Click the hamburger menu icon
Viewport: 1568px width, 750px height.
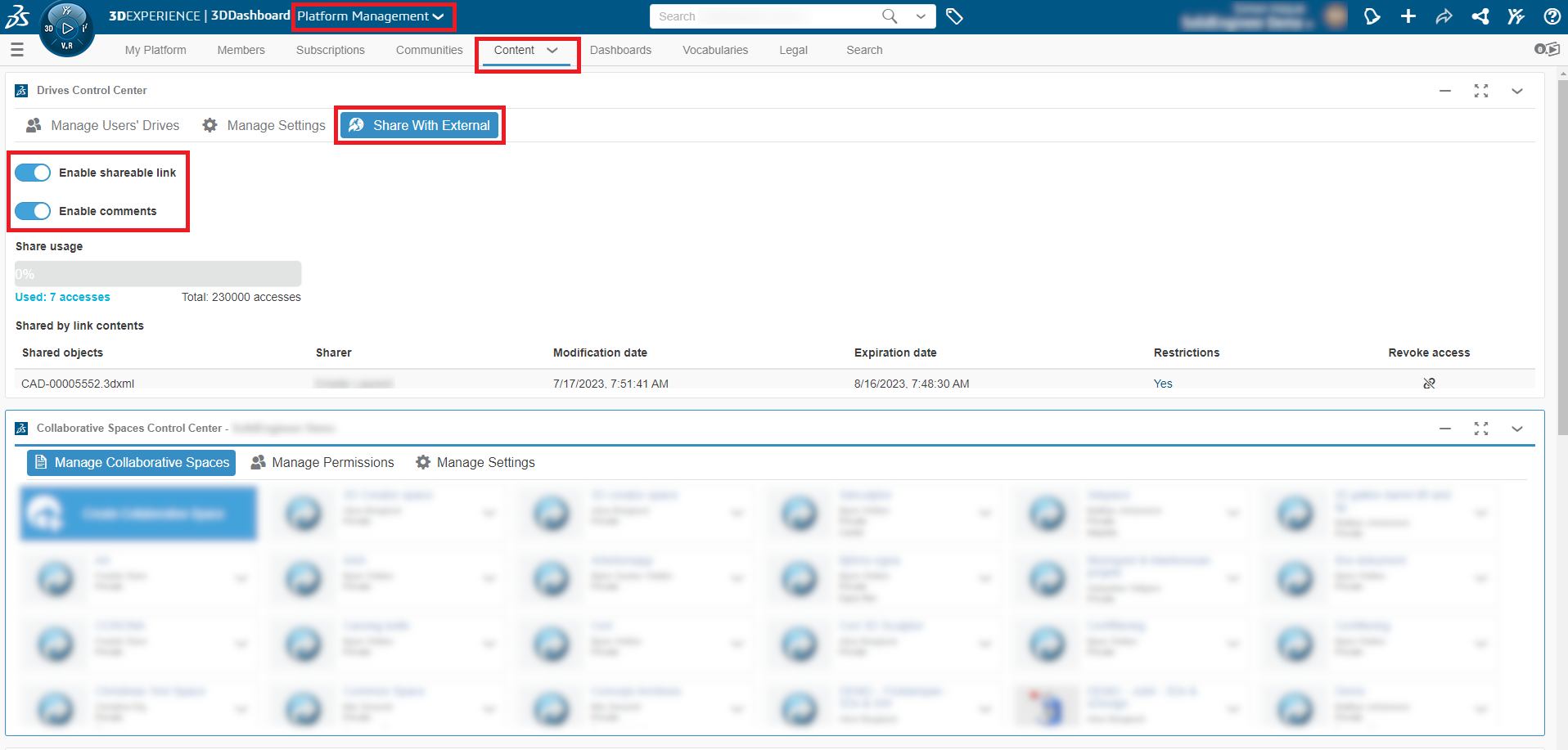tap(17, 49)
